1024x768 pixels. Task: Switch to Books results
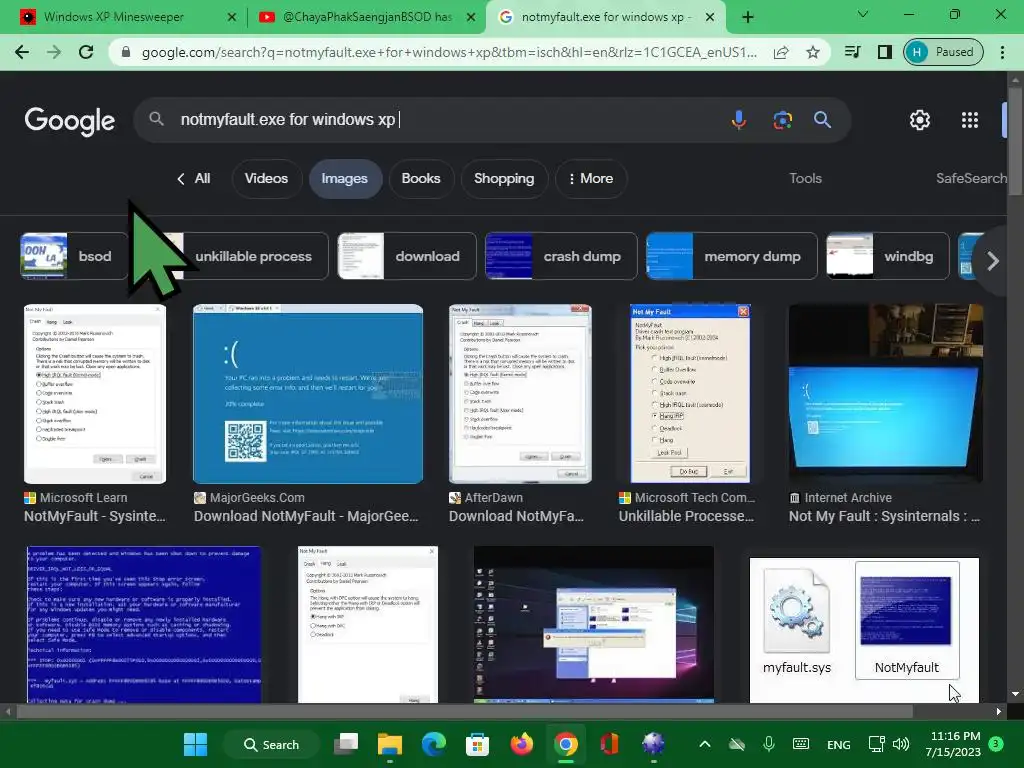point(421,178)
